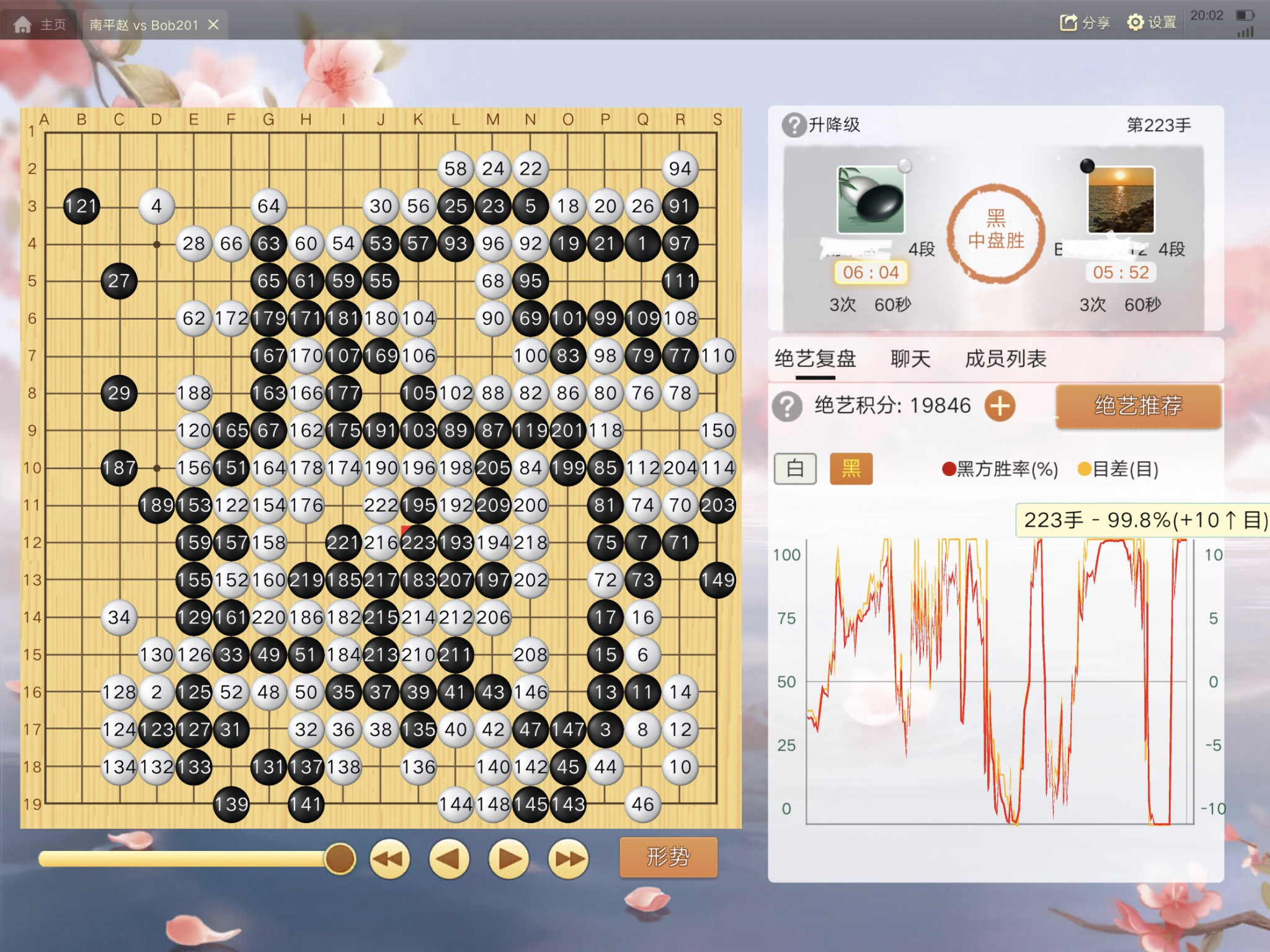Step back one move

point(449,859)
